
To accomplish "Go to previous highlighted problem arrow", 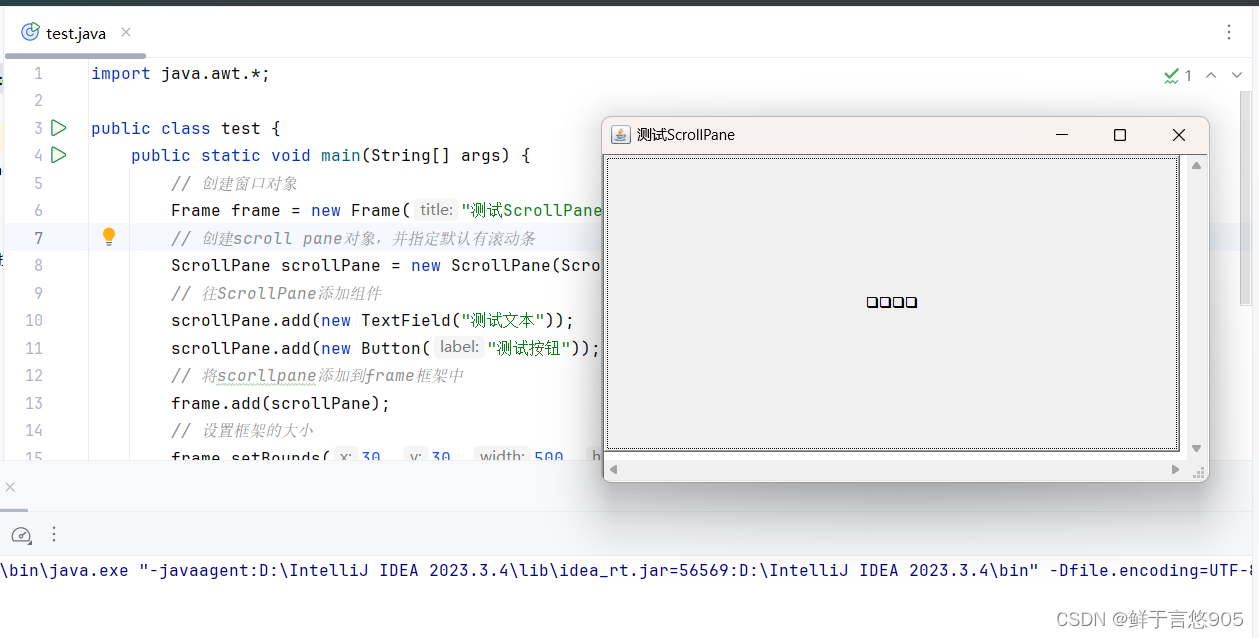I will coord(1211,75).
